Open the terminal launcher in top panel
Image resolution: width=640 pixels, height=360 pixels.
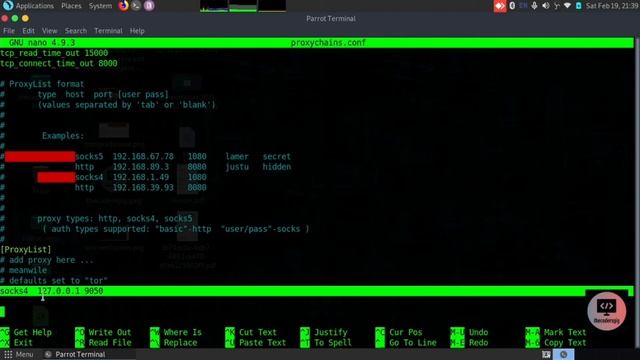coord(136,6)
